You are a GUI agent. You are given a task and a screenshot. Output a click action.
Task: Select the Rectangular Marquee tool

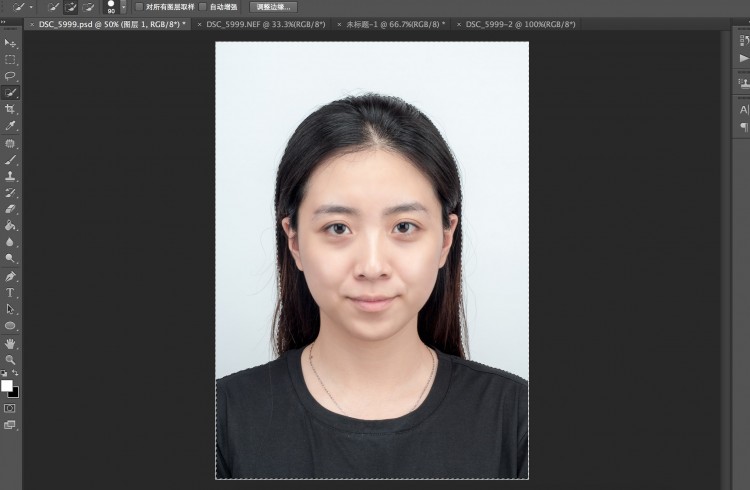[x=10, y=60]
